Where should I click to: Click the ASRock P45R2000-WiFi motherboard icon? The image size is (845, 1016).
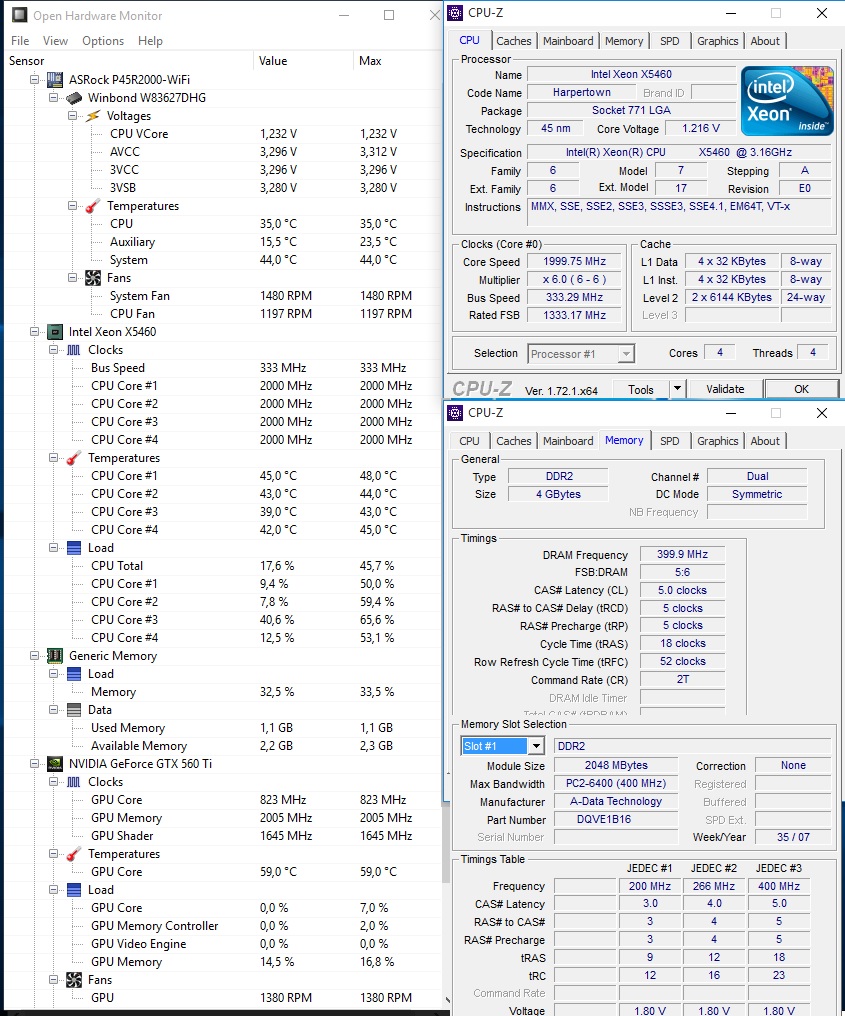tap(55, 80)
